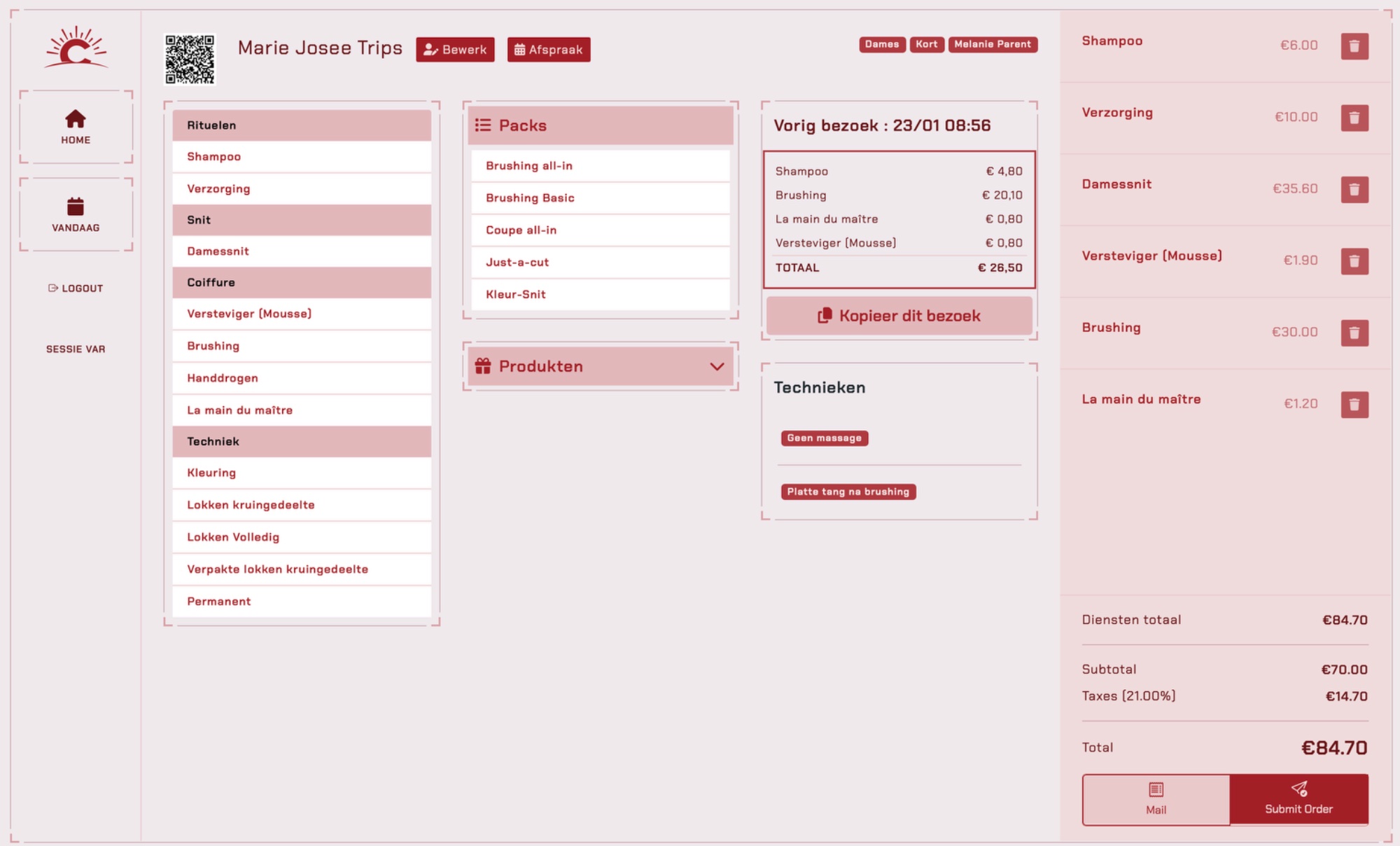Open Bewerk to edit customer
Image resolution: width=1400 pixels, height=846 pixels.
pos(455,50)
